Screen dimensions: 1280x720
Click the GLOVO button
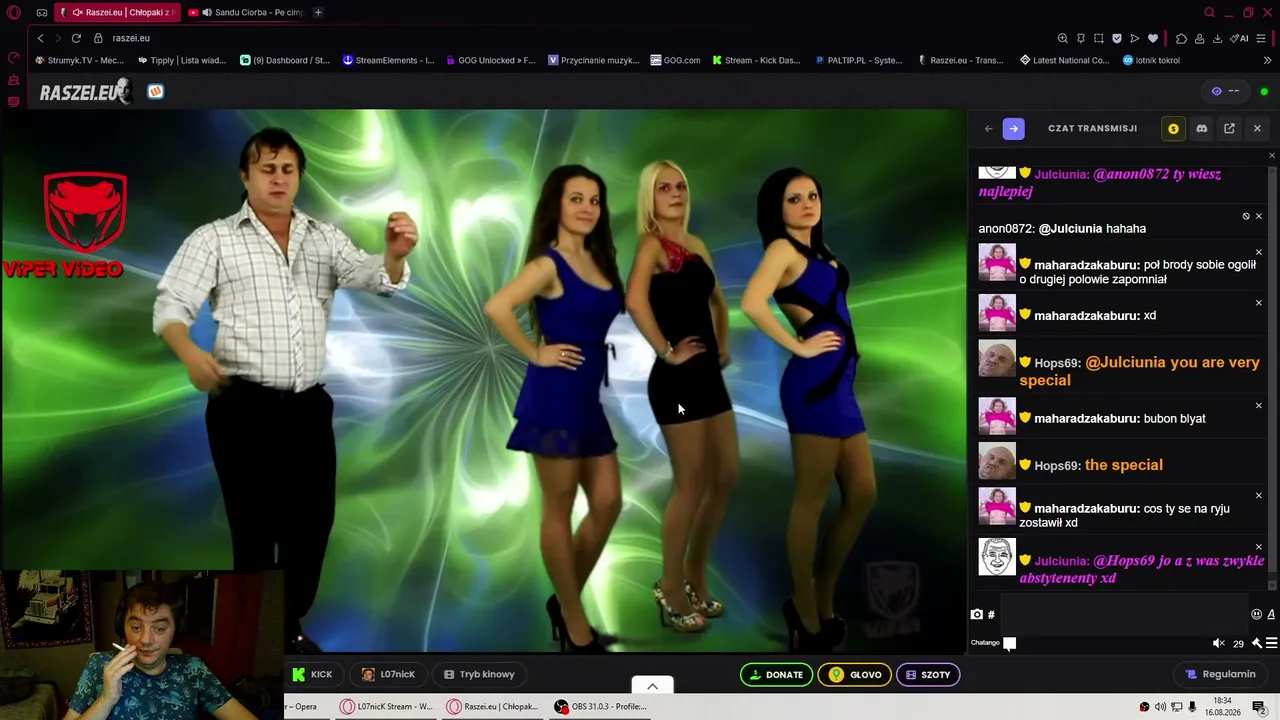pyautogui.click(x=855, y=675)
